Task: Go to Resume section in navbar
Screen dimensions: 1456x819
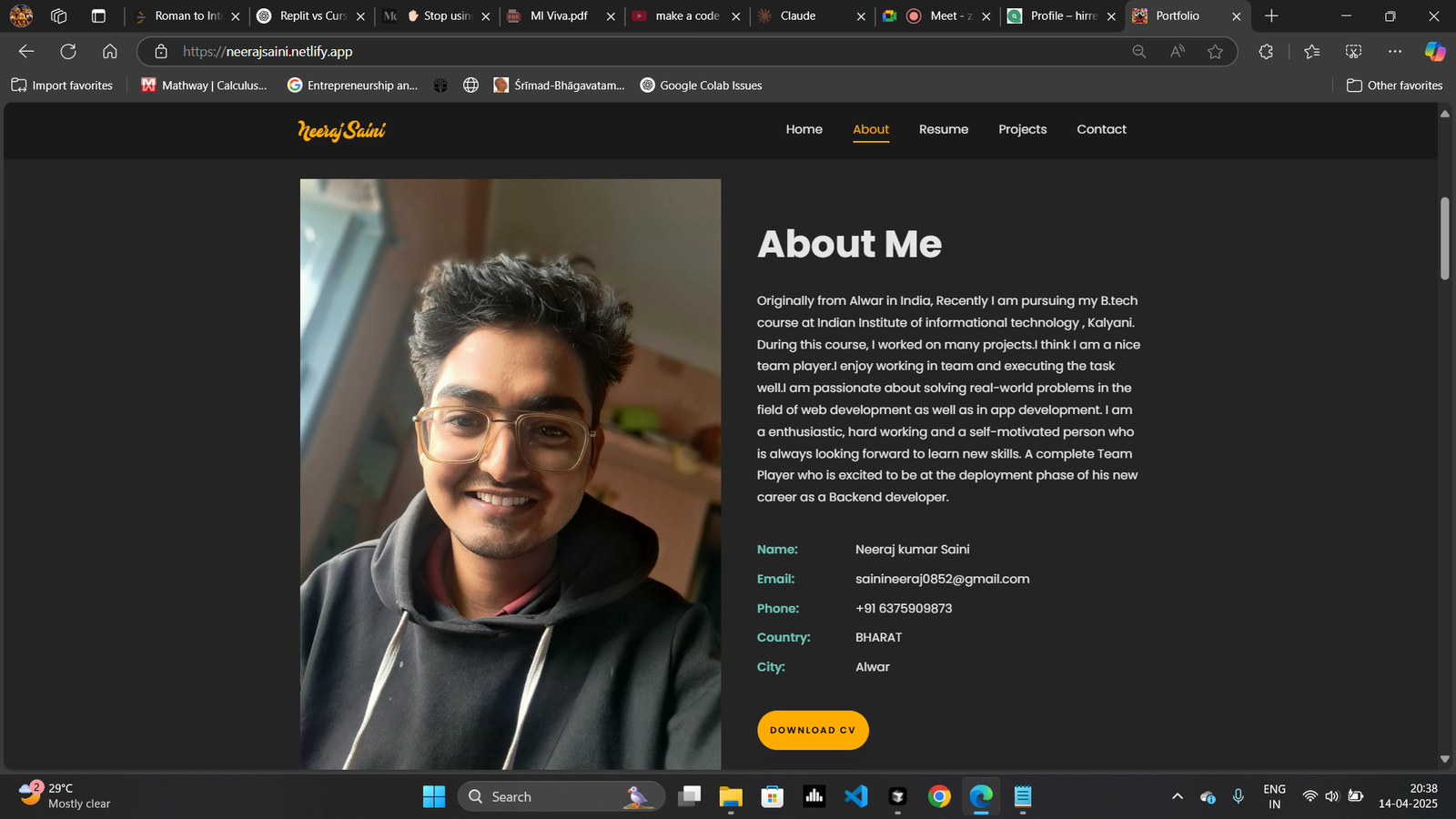Action: coord(943,129)
